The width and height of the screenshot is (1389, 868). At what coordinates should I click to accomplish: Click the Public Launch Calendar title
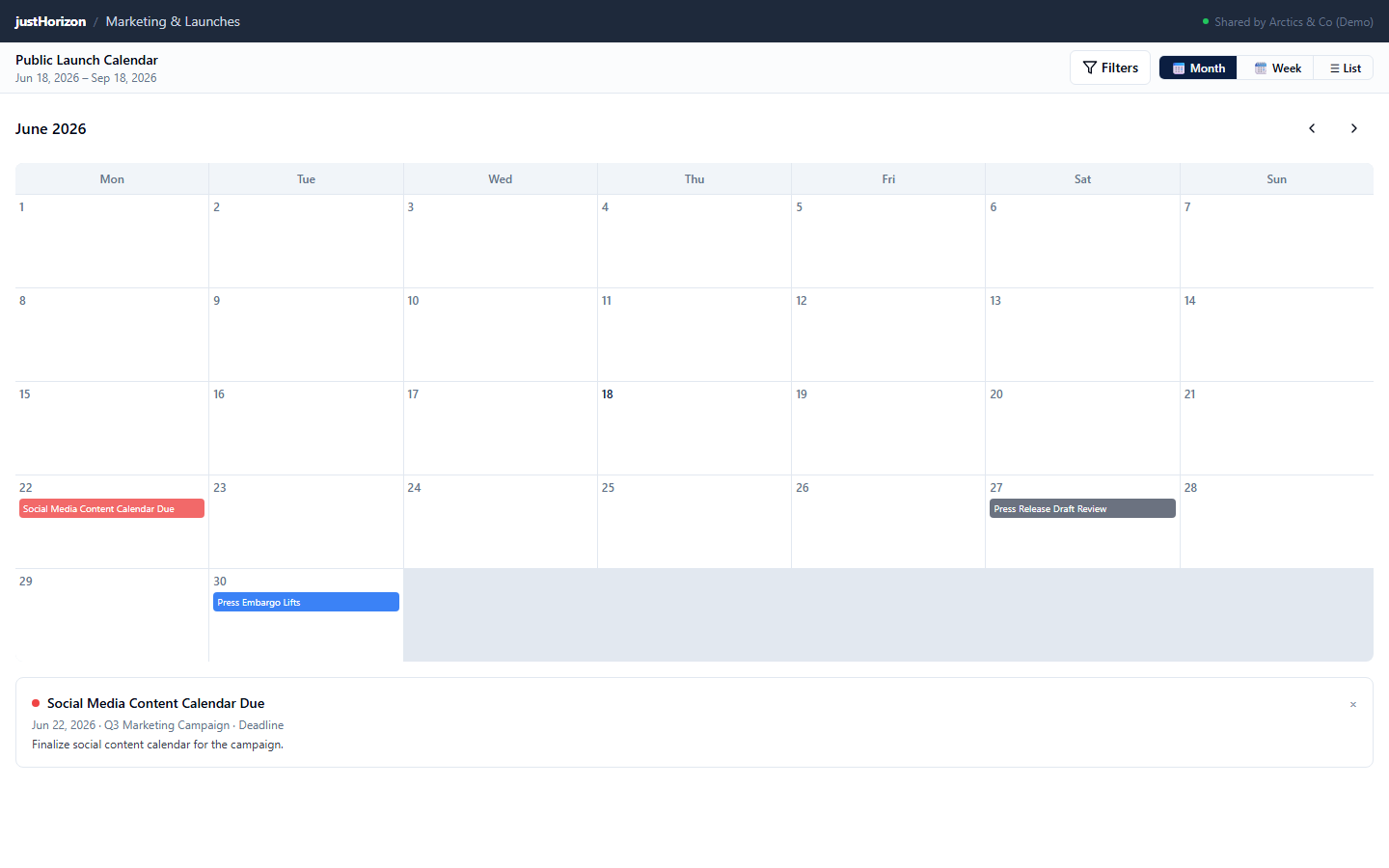(87, 60)
